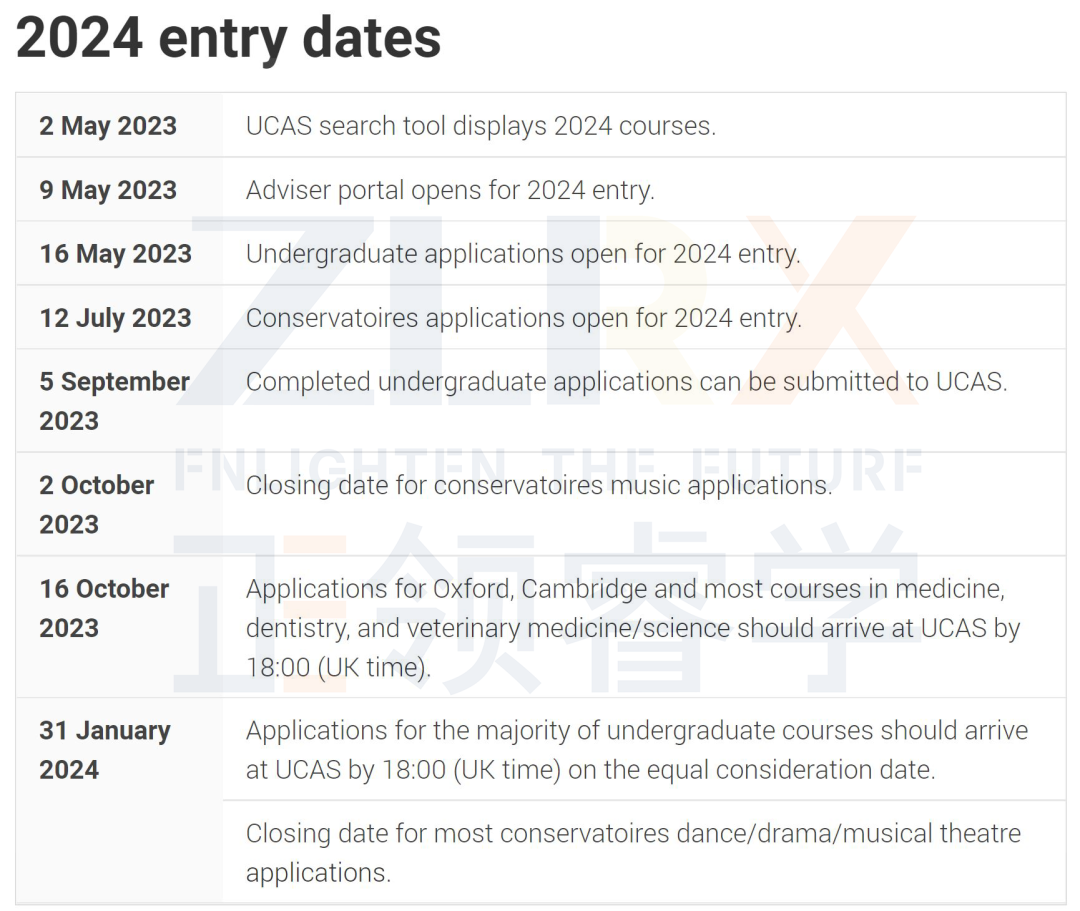The image size is (1080, 911).
Task: Click 'Closing date for conservatoires music applications' text
Action: click(x=539, y=485)
